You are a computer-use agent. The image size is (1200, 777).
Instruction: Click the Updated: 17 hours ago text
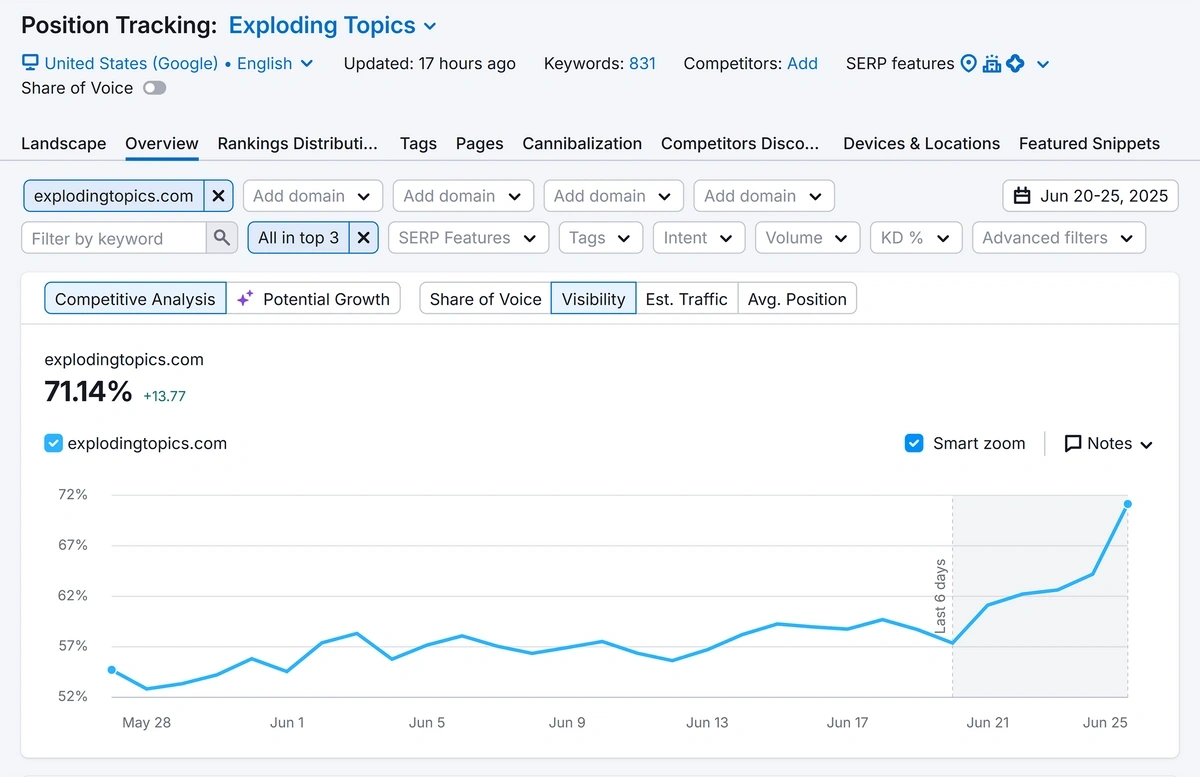click(430, 63)
